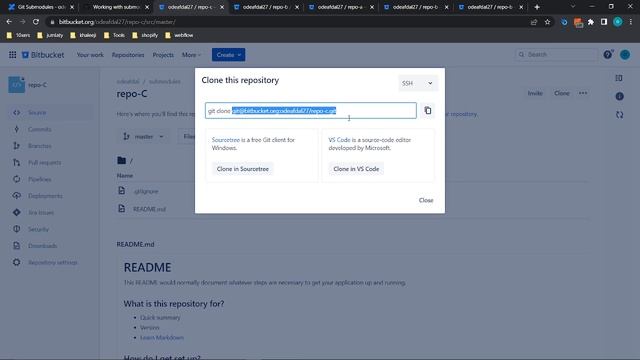Open the browser extensions puzzle icon
640x360 pixels.
coord(591,22)
